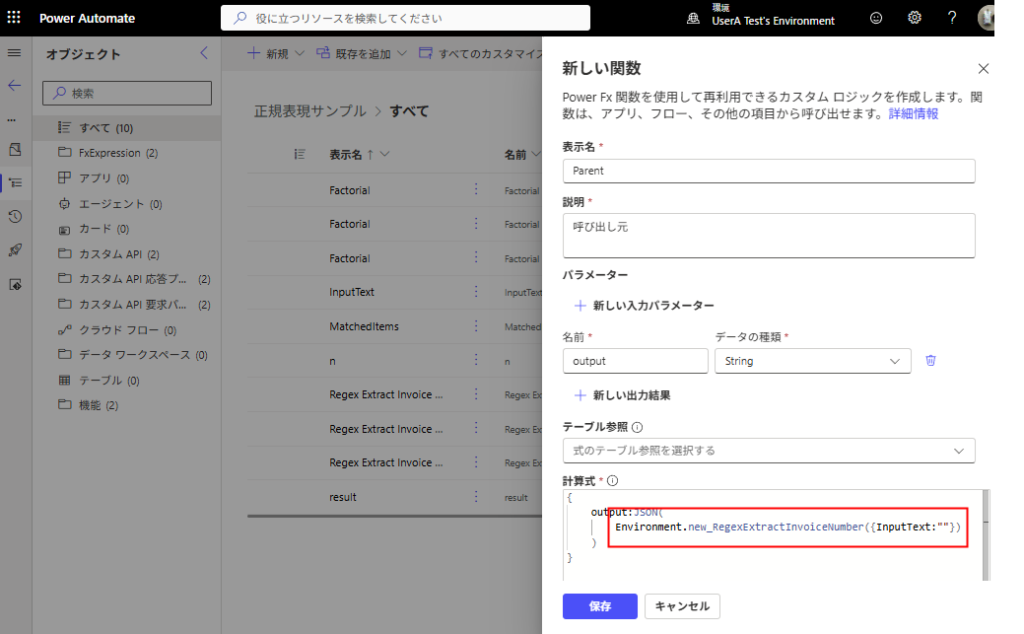Click the table reference info icon

click(637, 427)
